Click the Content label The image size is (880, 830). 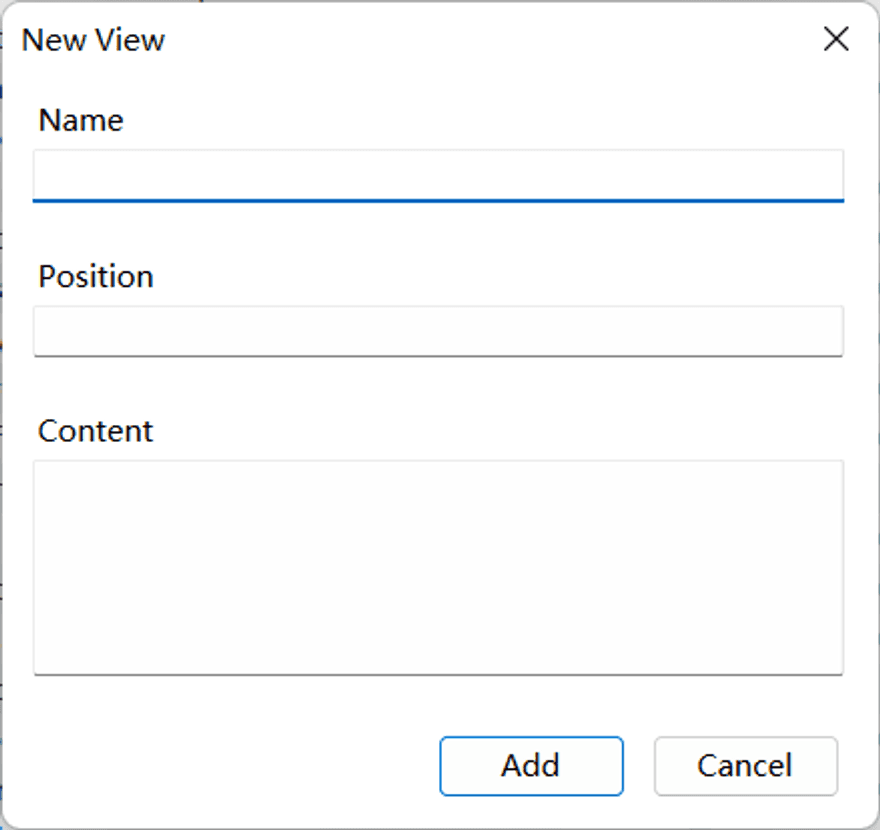coord(96,431)
